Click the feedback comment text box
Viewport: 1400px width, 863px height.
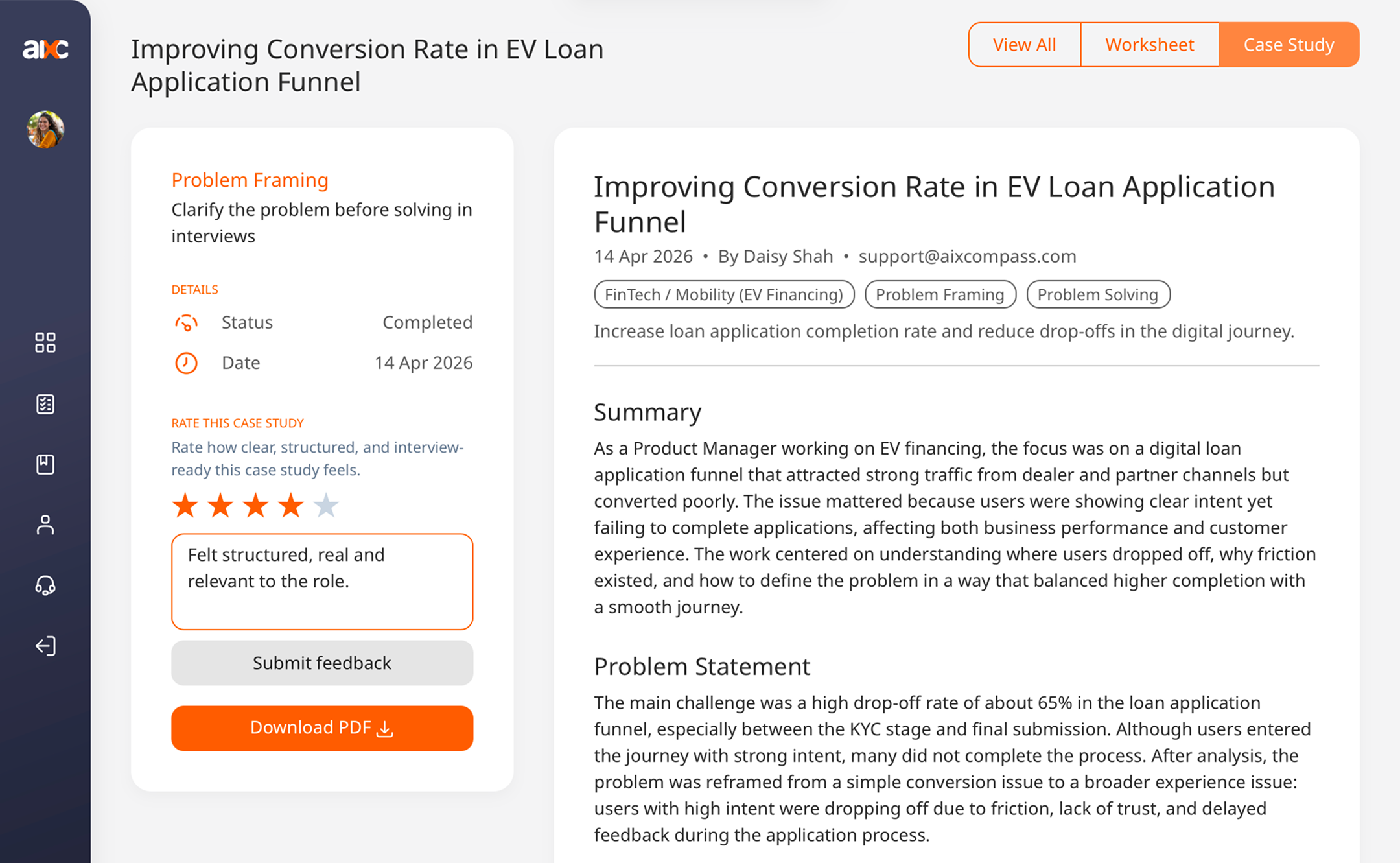322,581
